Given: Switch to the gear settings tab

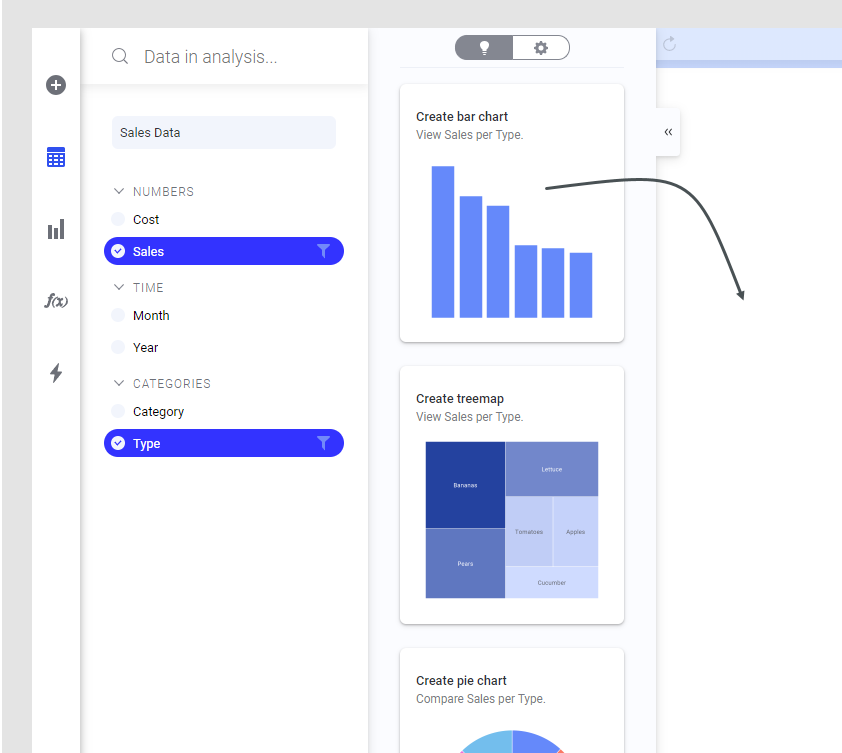Looking at the screenshot, I should click(541, 48).
